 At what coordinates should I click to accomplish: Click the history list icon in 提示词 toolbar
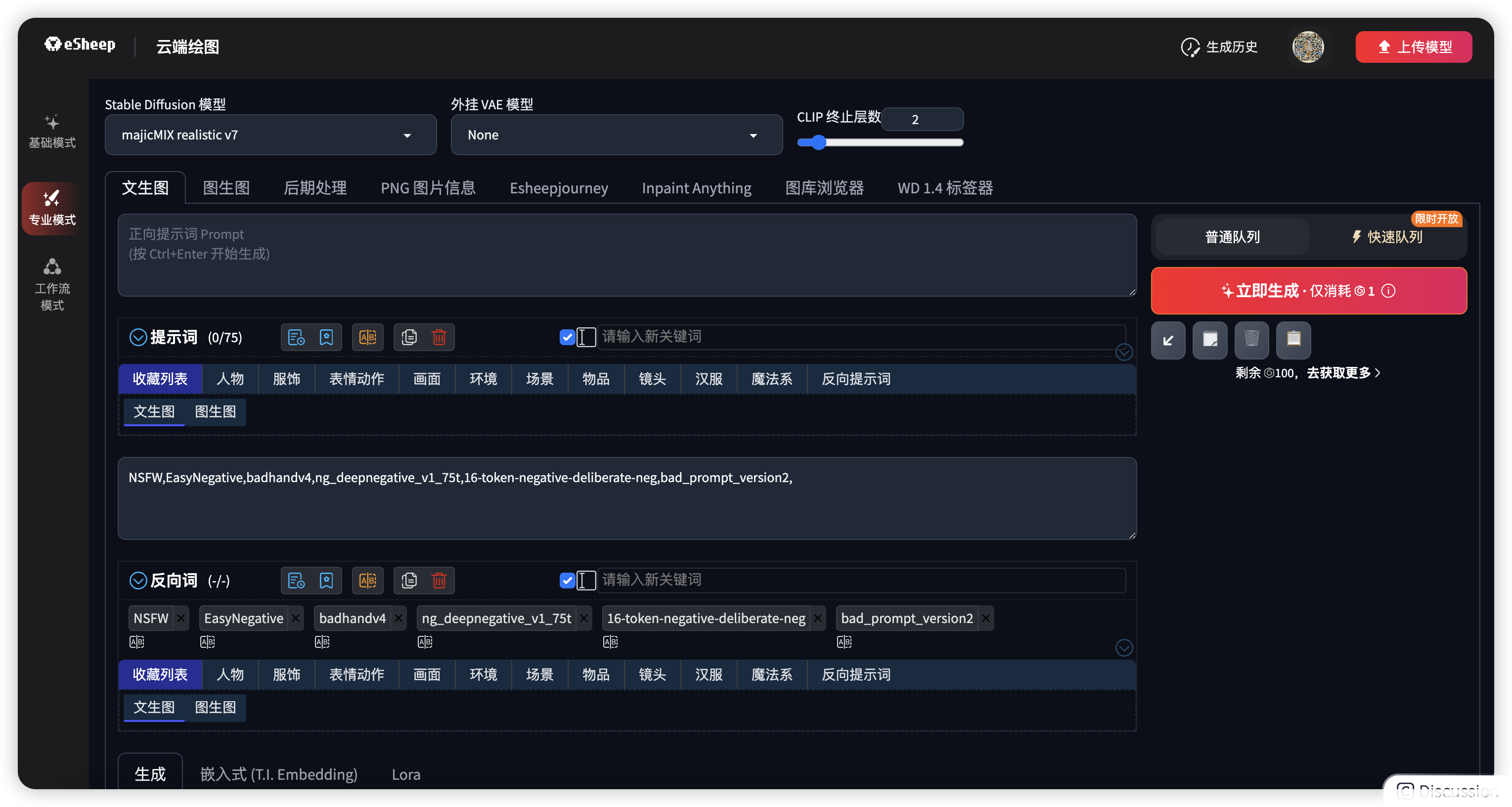click(296, 337)
